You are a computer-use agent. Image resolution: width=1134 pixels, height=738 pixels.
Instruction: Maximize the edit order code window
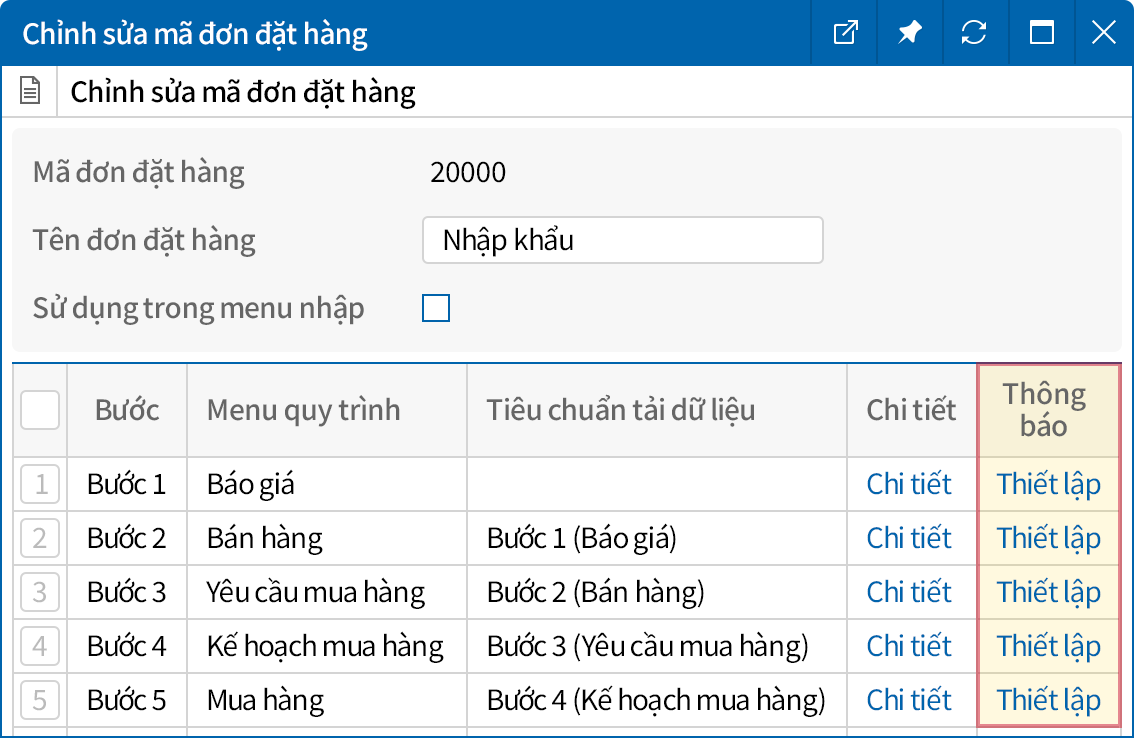[1042, 33]
